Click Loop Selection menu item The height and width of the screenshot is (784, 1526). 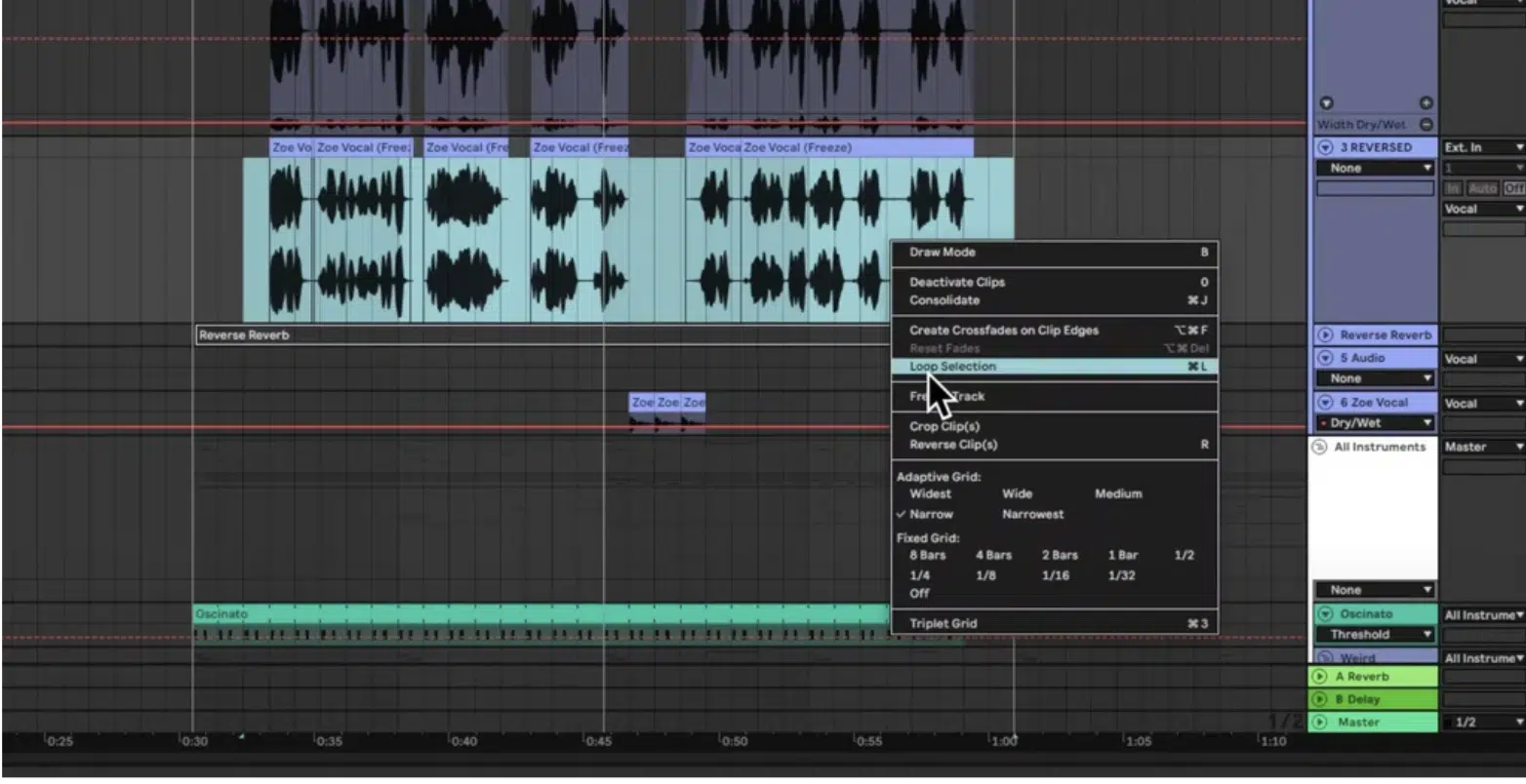pyautogui.click(x=1055, y=367)
